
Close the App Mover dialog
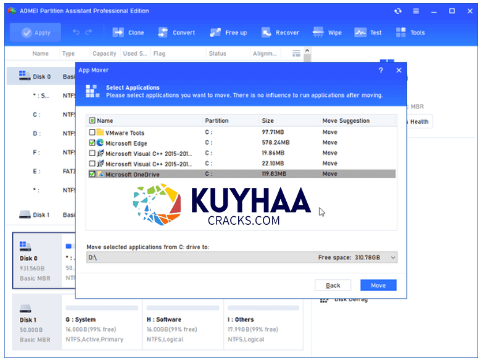pos(399,70)
